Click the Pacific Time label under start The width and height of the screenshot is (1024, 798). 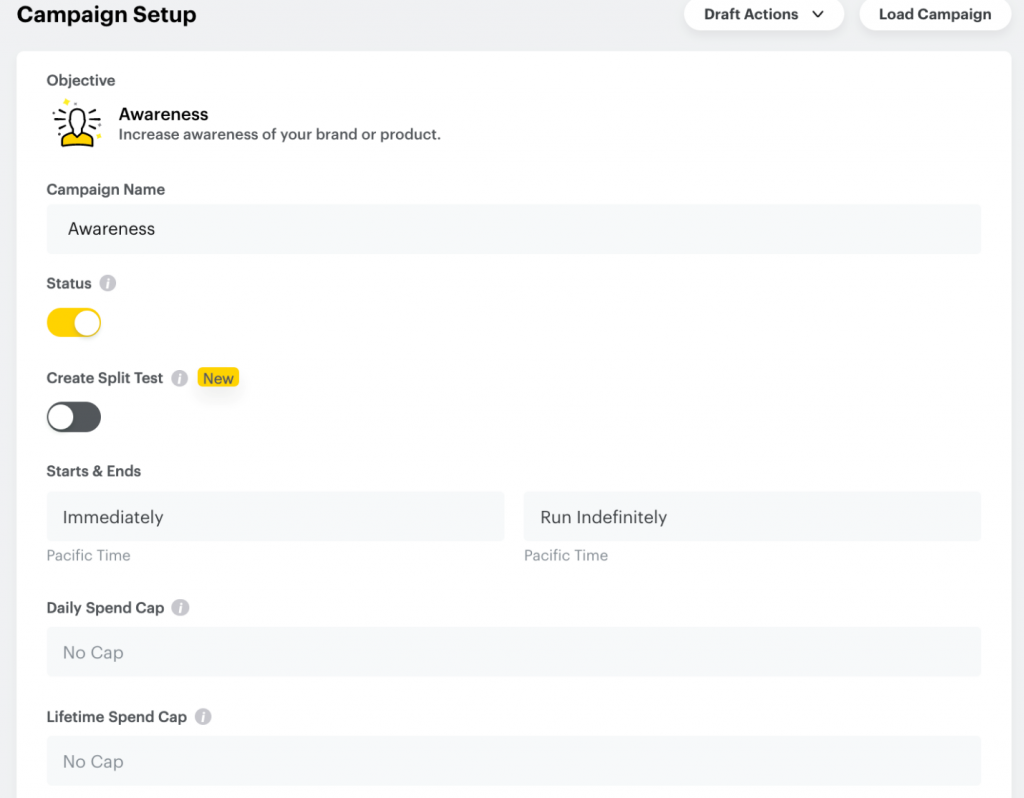coord(88,555)
